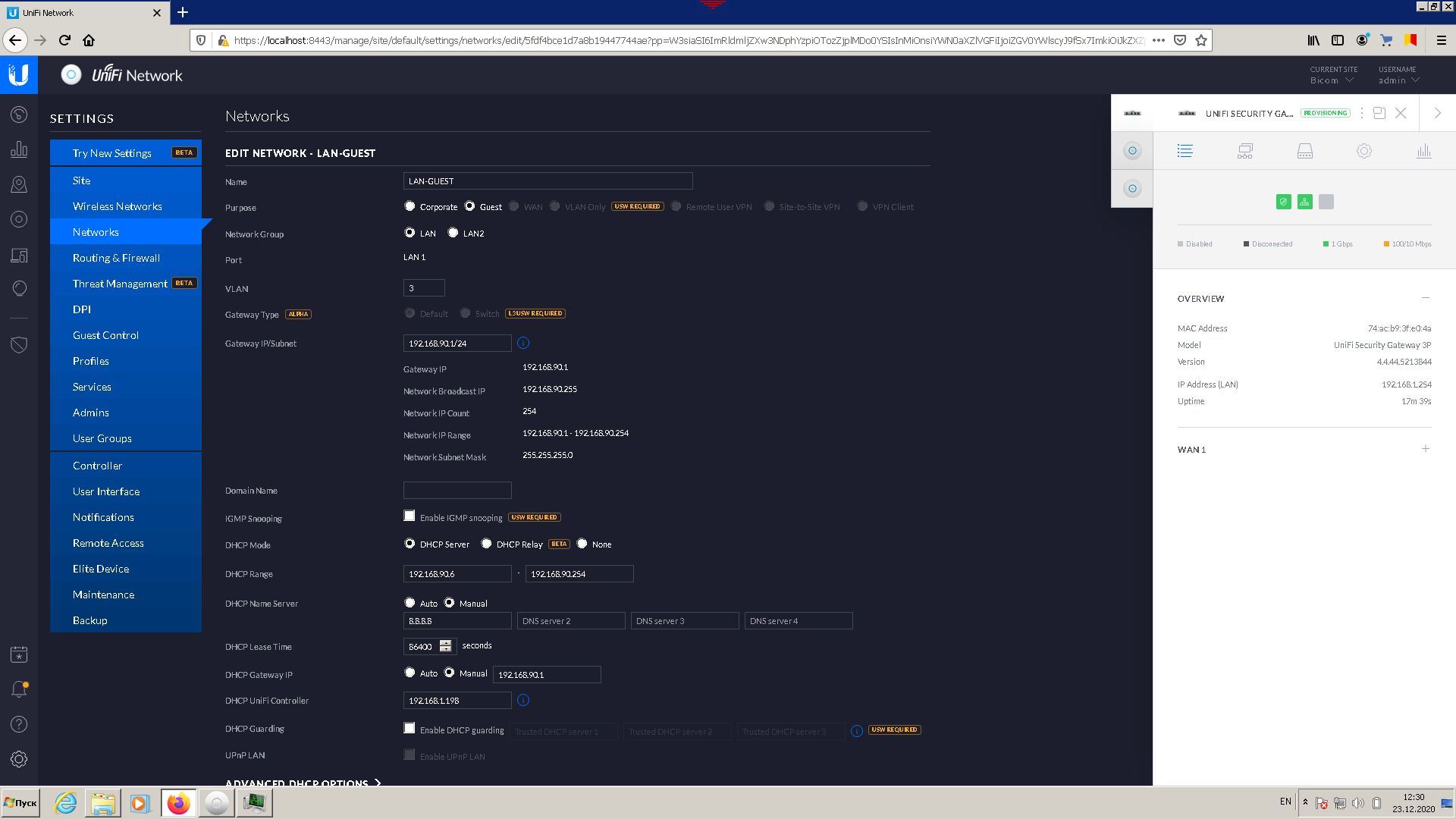Click the DHCP Range start field
This screenshot has width=1456, height=819.
coord(457,574)
